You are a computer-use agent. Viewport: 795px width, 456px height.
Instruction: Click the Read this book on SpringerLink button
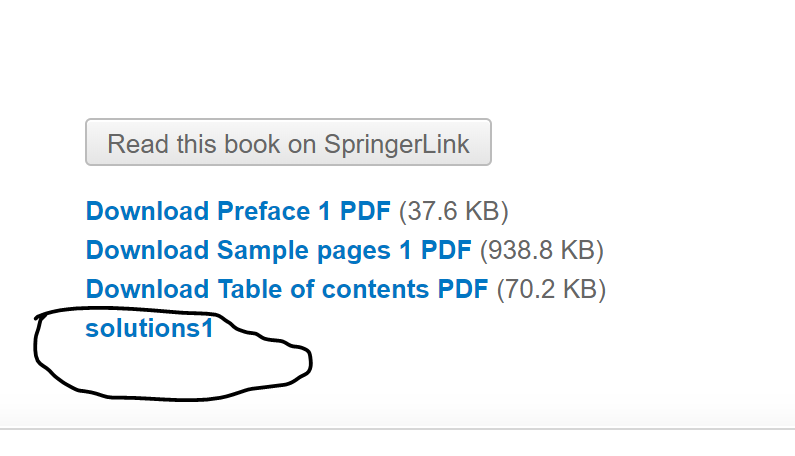[x=288, y=143]
